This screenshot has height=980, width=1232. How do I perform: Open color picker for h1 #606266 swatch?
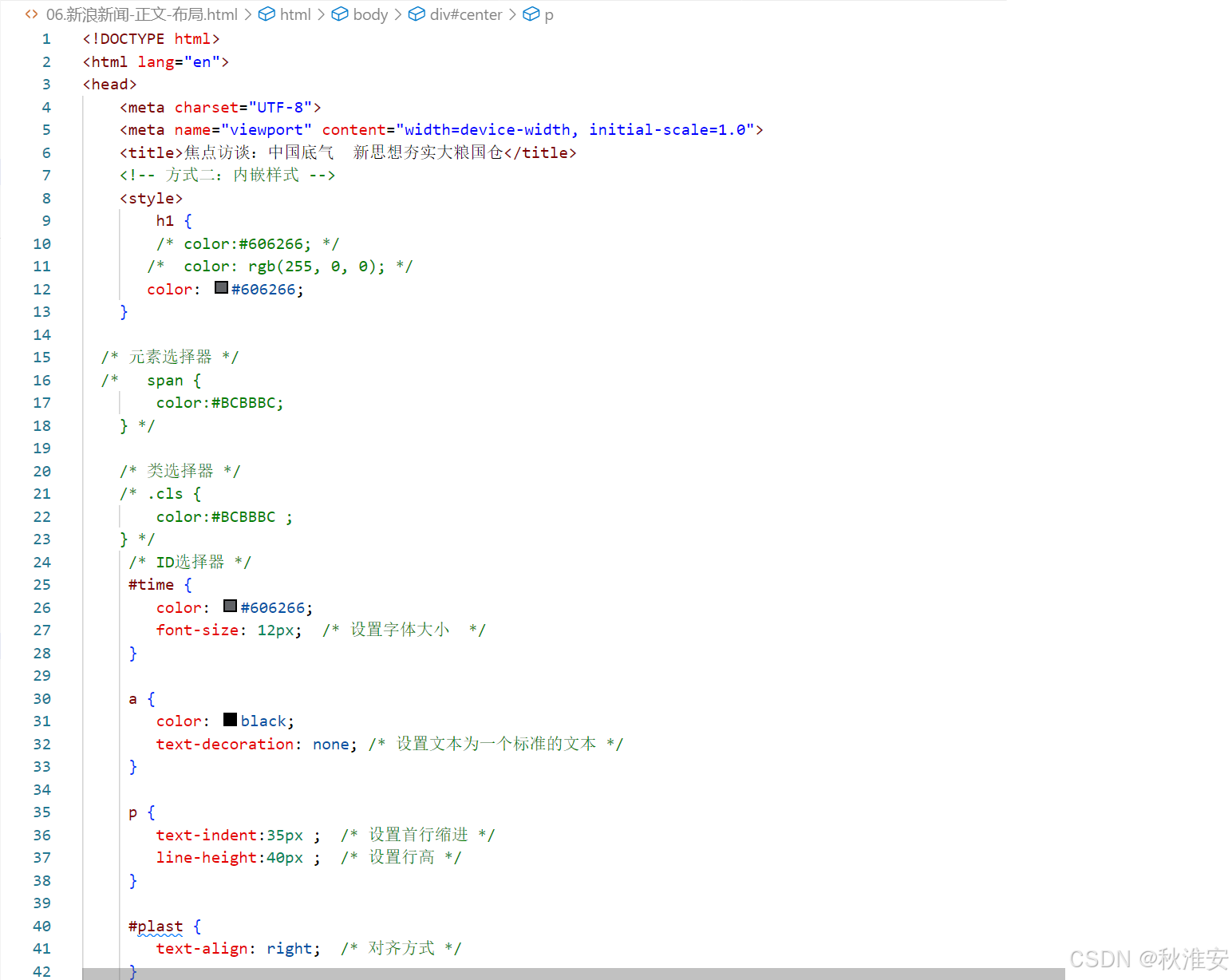point(222,287)
